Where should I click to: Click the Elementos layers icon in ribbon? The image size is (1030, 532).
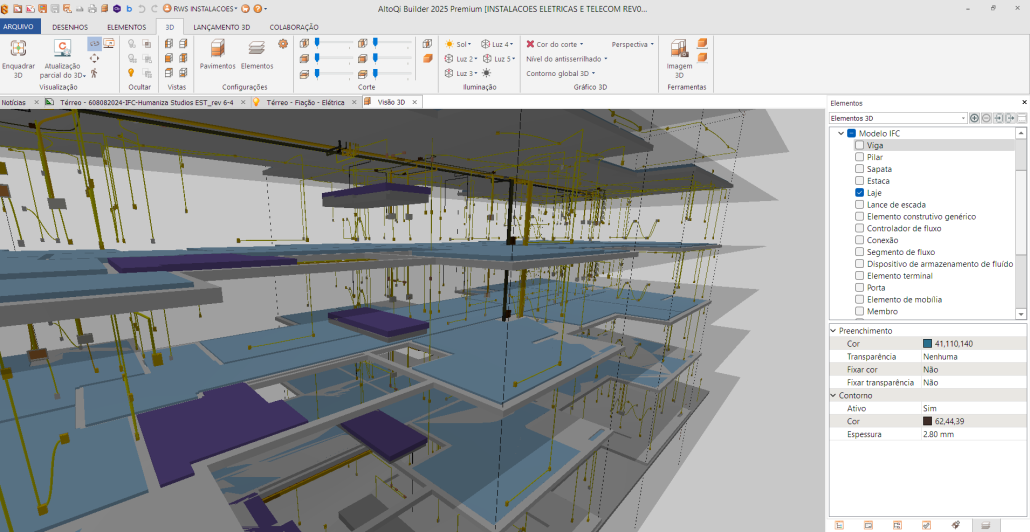tap(257, 48)
